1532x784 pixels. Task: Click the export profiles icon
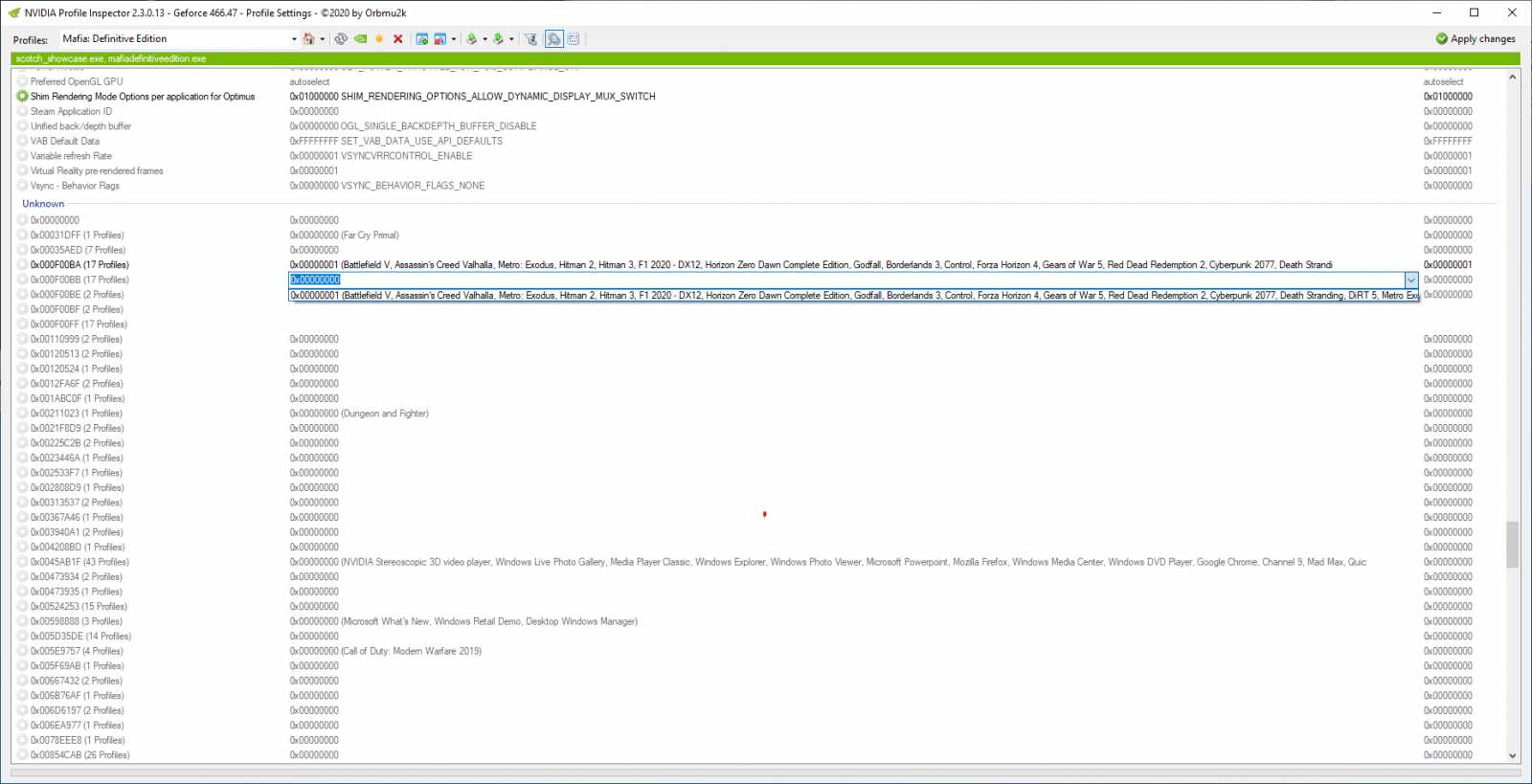471,39
